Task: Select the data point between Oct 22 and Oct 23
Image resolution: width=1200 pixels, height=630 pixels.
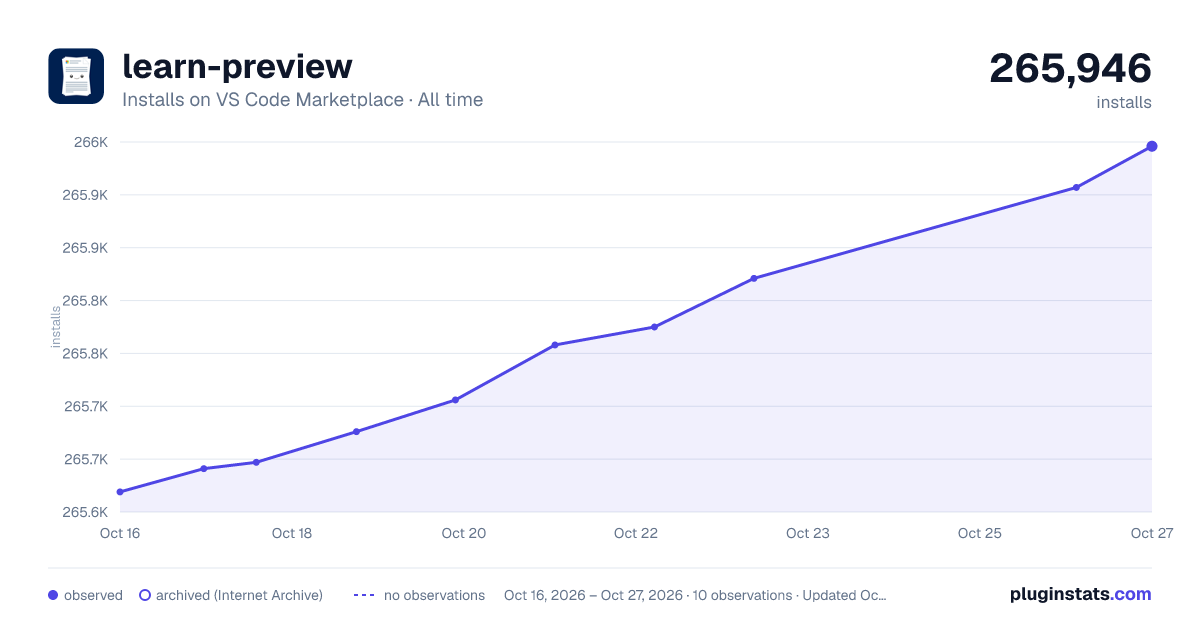Action: point(754,278)
